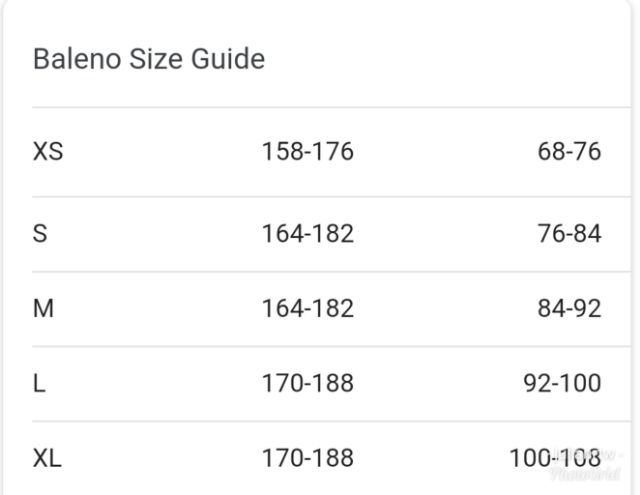Click the 170-188 value in L row

(307, 383)
